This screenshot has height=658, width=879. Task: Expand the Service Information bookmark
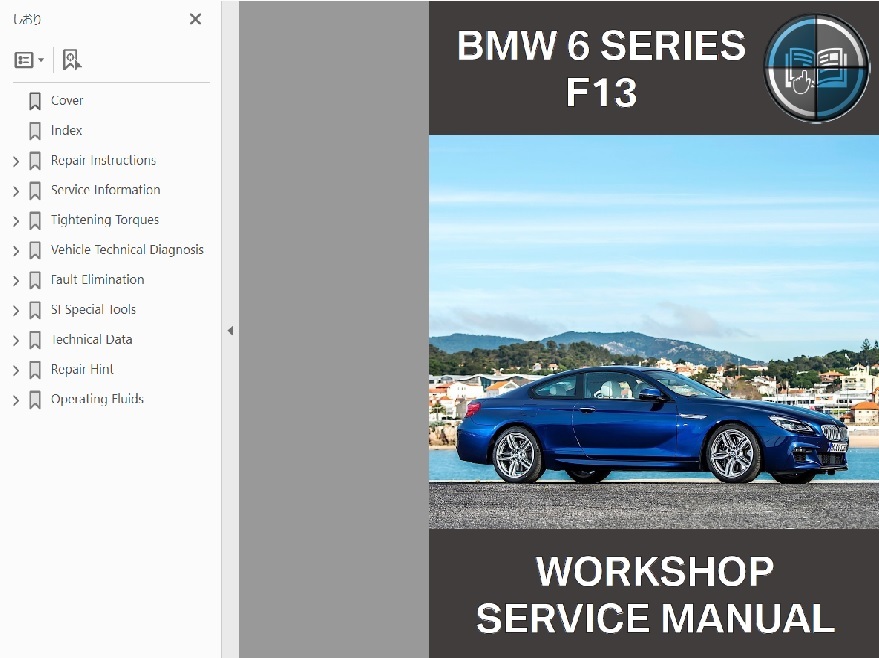pyautogui.click(x=16, y=191)
